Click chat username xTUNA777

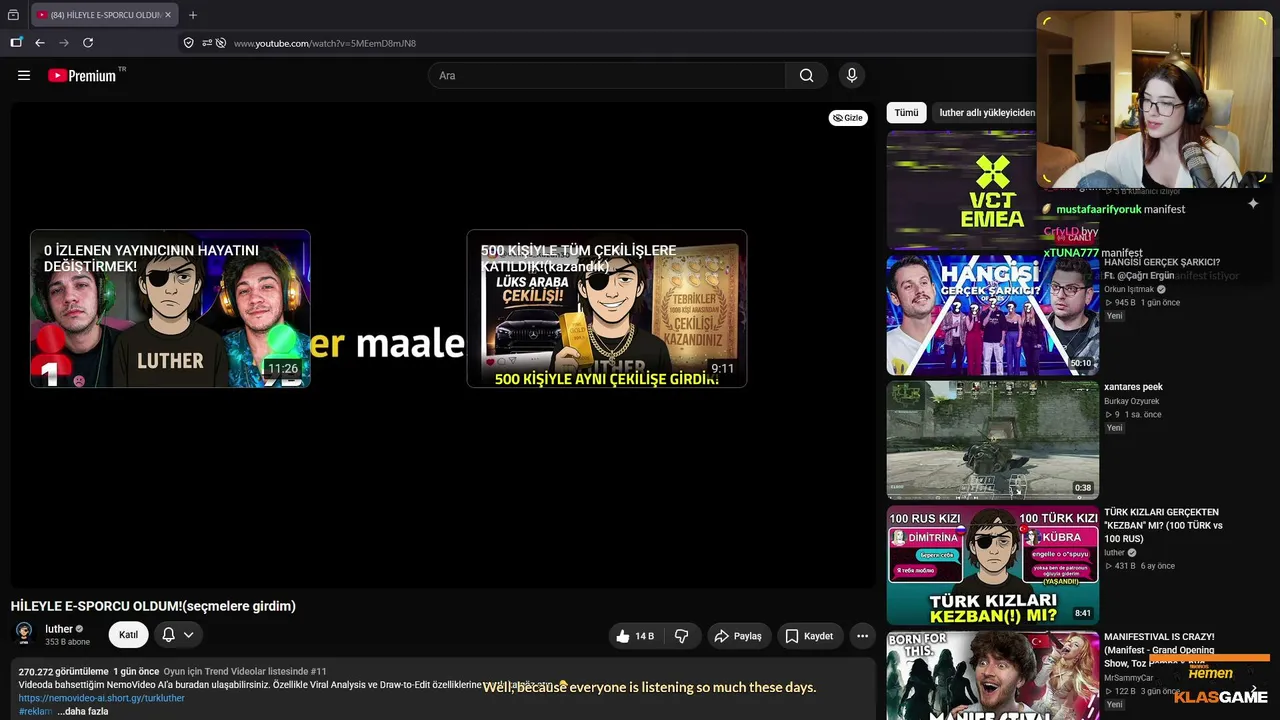[1071, 253]
